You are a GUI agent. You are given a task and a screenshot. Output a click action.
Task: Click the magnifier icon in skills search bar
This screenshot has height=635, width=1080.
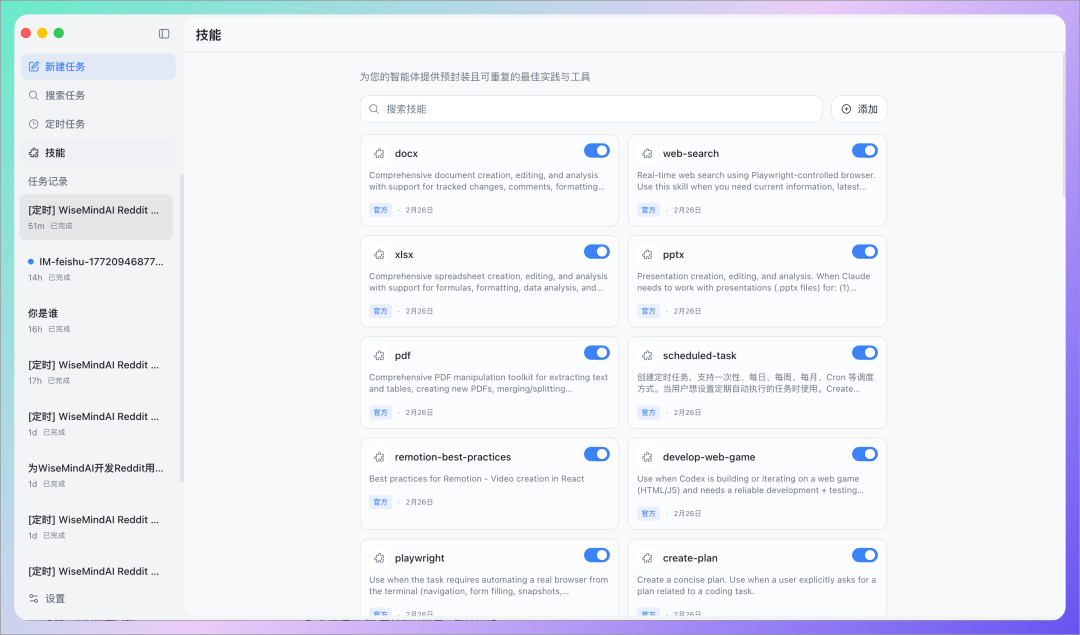pyautogui.click(x=374, y=109)
